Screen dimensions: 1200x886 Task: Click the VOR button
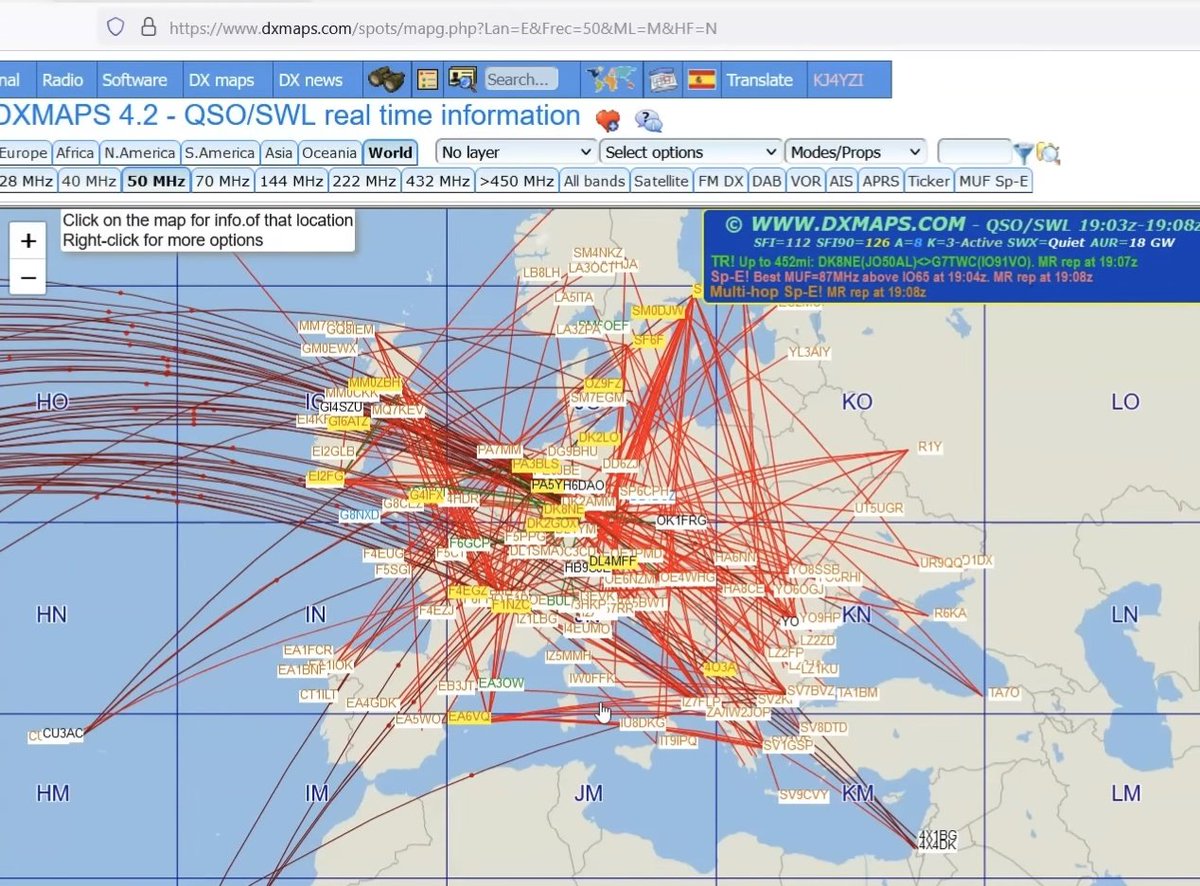(806, 181)
